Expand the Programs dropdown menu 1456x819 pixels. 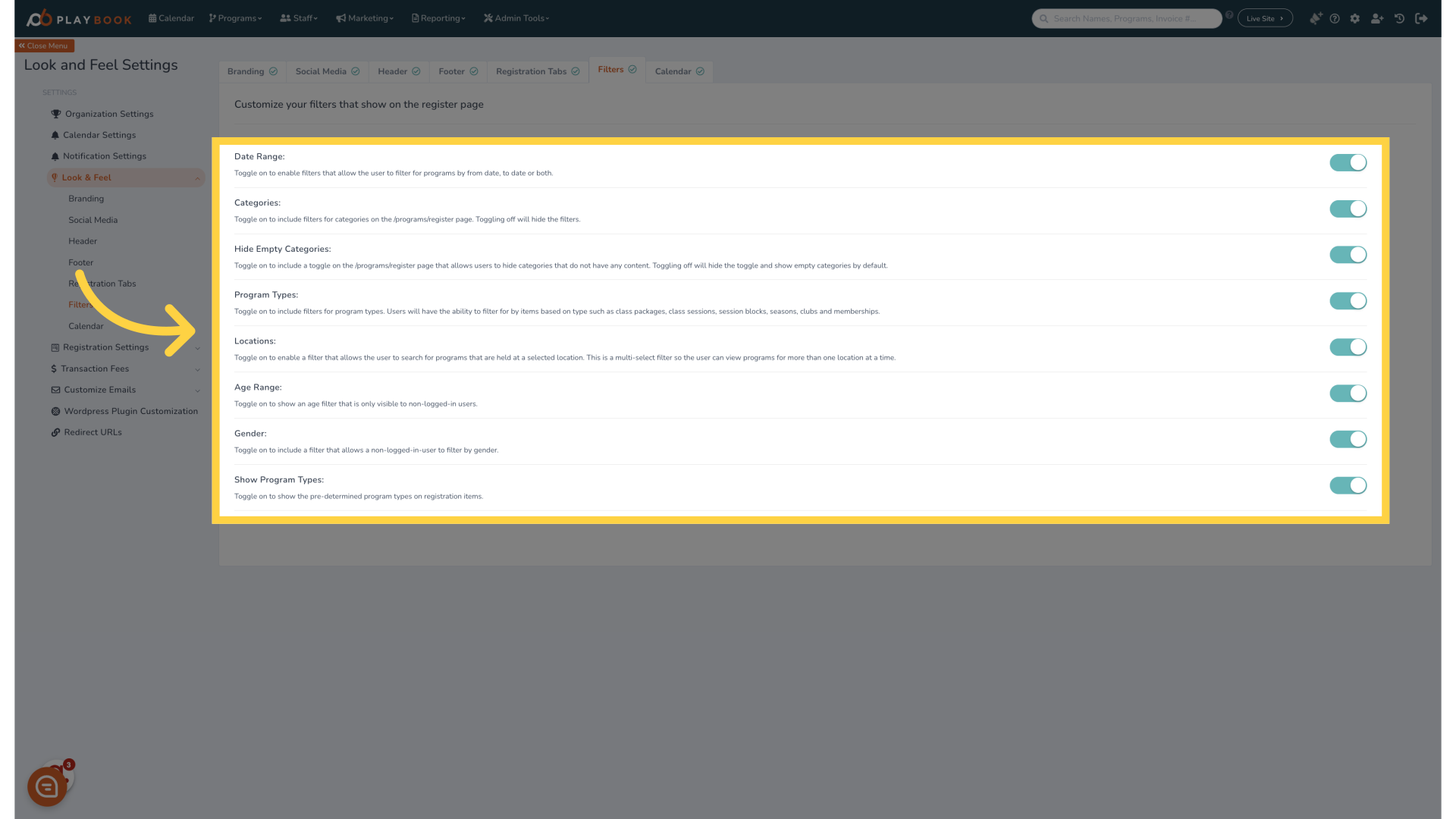click(x=236, y=18)
